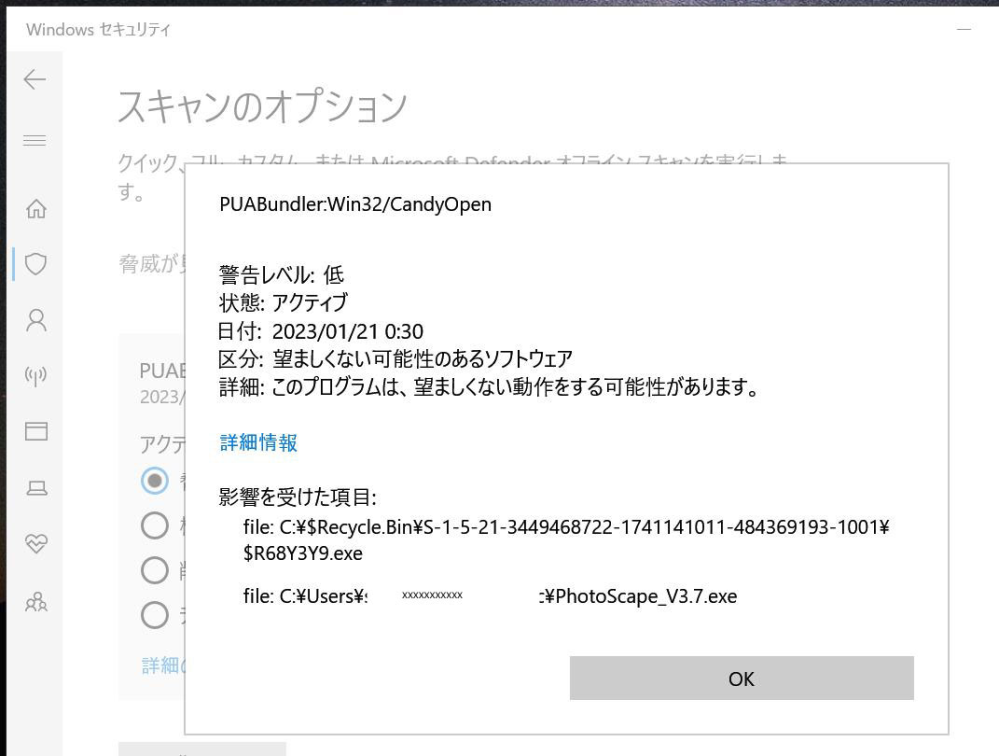Click the 日付: 2023/01/21 0:30 line

point(320,331)
